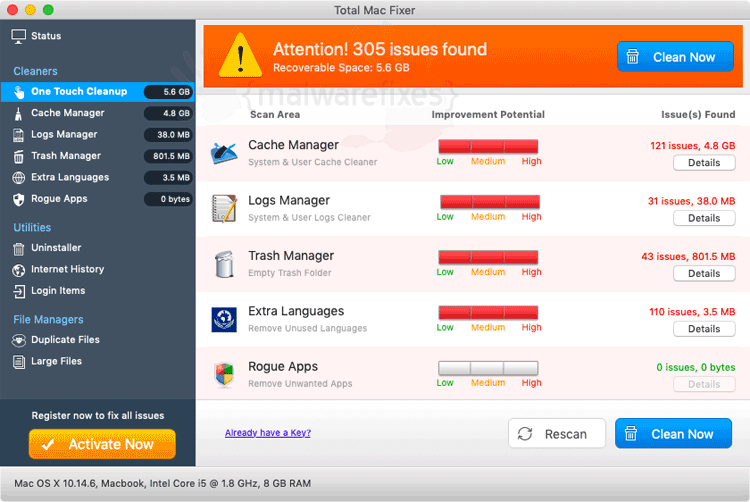Click the Uninstaller trash icon
750x502 pixels.
(x=18, y=249)
